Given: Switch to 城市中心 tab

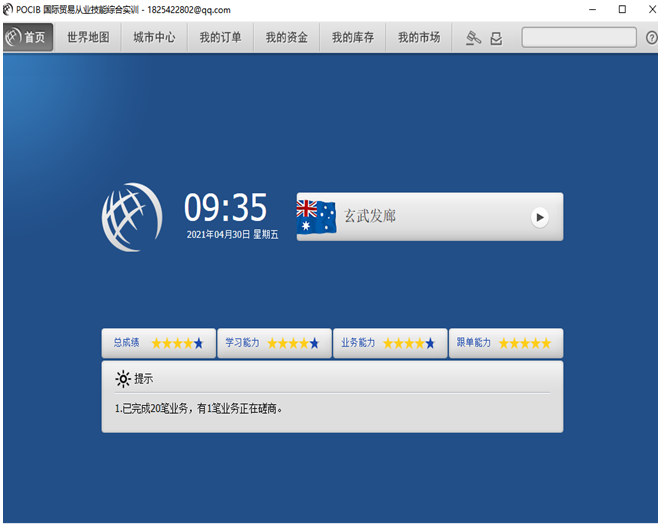Looking at the screenshot, I should [154, 38].
